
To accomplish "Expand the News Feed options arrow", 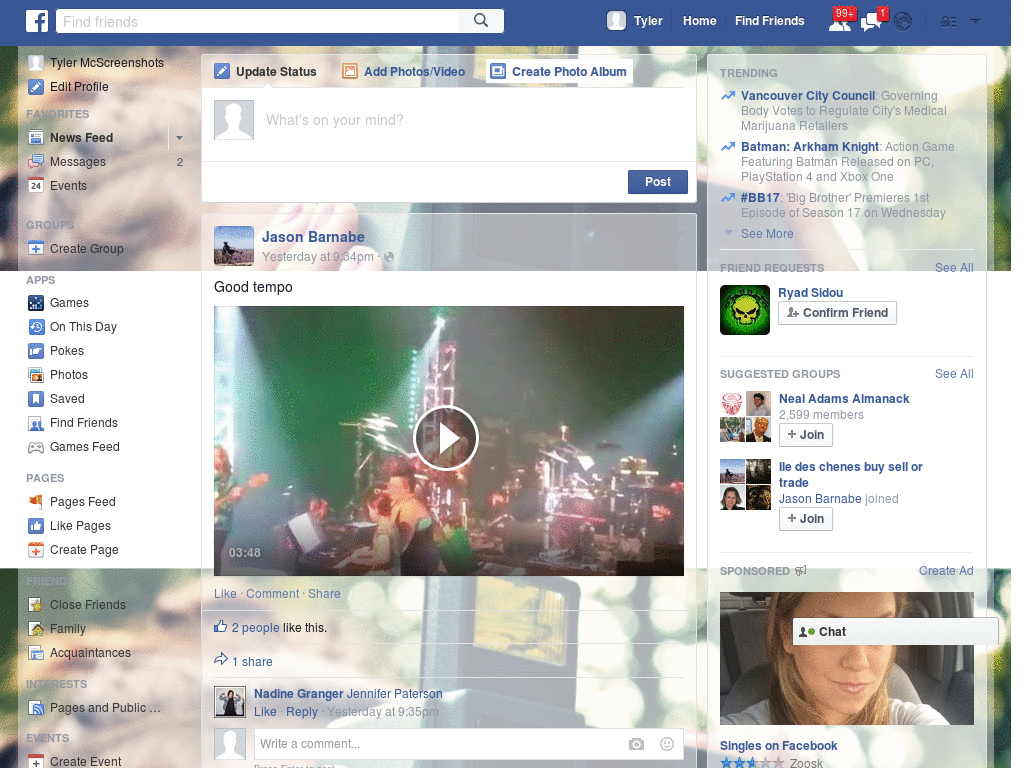I will (179, 138).
